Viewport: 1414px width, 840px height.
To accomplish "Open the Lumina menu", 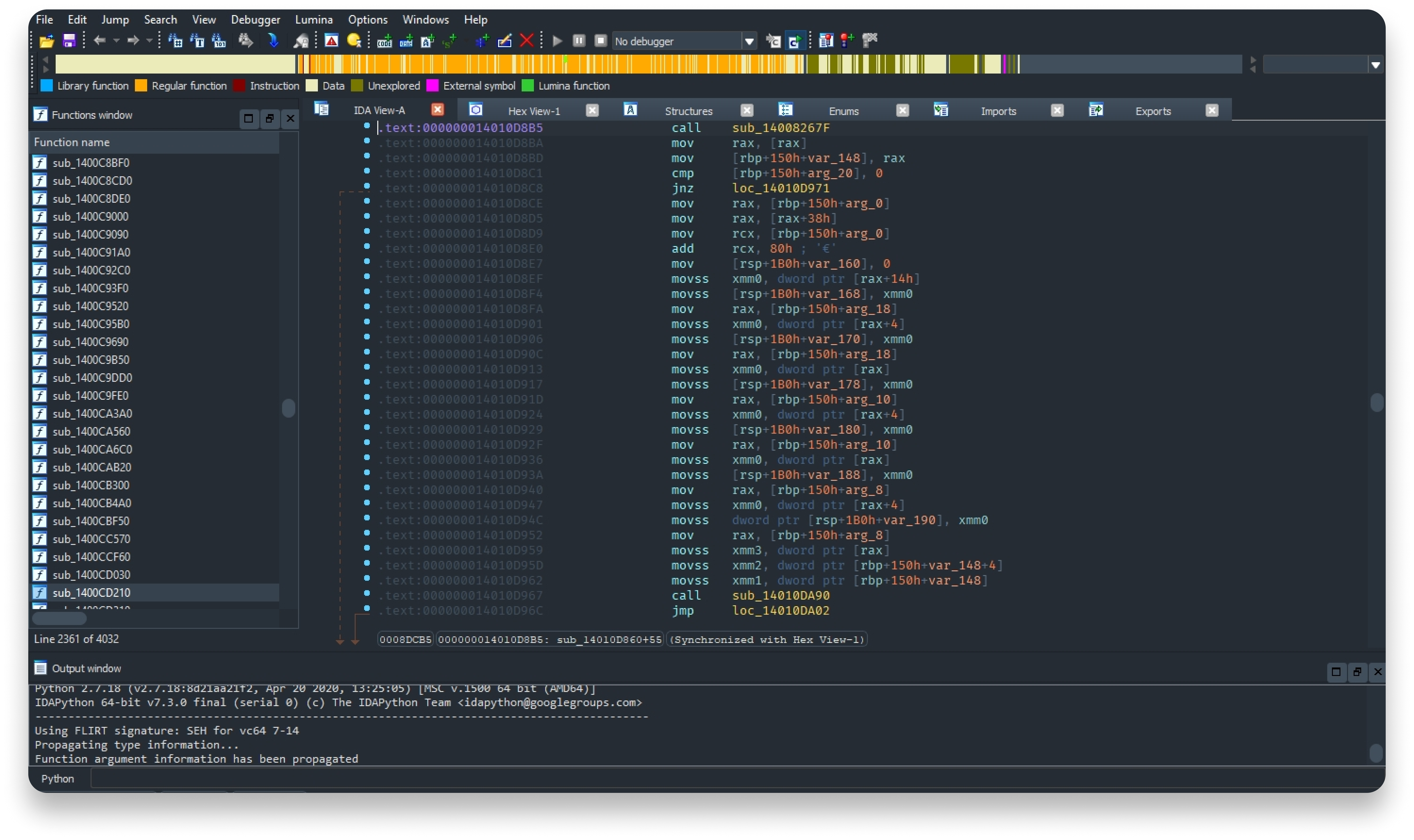I will pos(314,19).
